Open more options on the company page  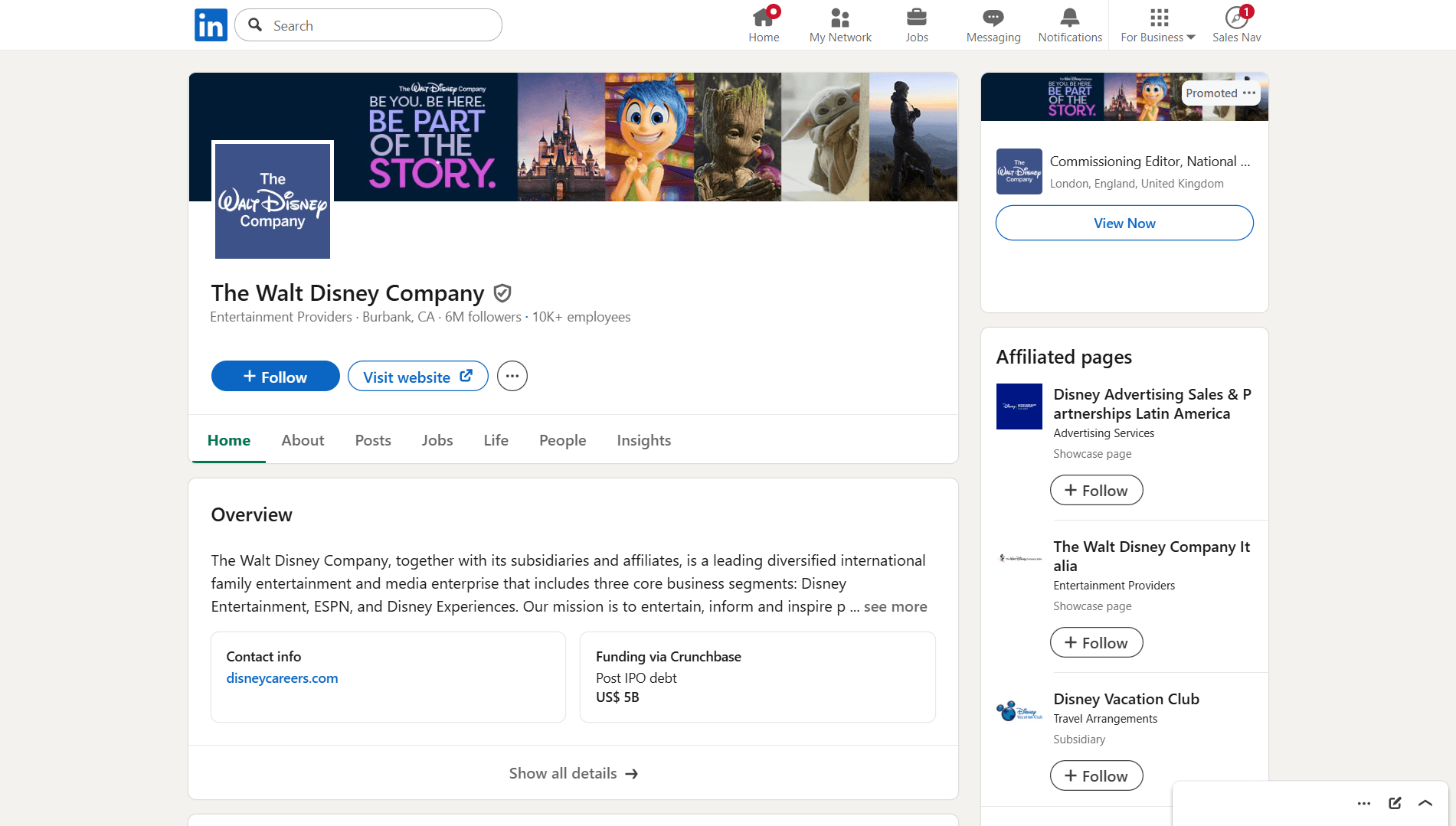pyautogui.click(x=512, y=375)
